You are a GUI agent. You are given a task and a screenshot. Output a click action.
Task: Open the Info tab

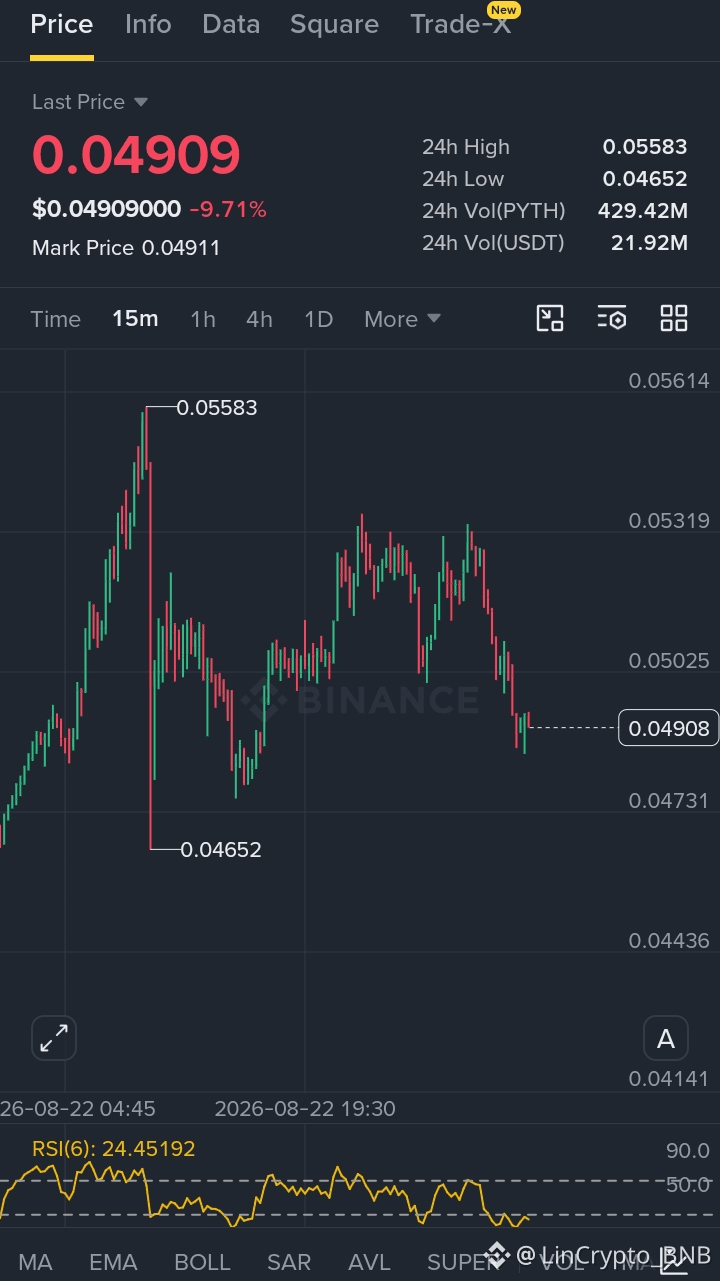coord(148,24)
